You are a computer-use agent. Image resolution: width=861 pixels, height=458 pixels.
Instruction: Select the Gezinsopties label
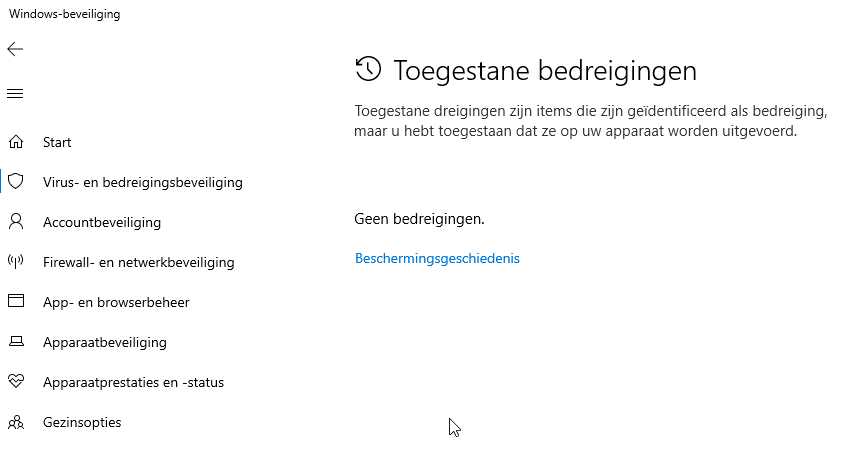pos(82,422)
